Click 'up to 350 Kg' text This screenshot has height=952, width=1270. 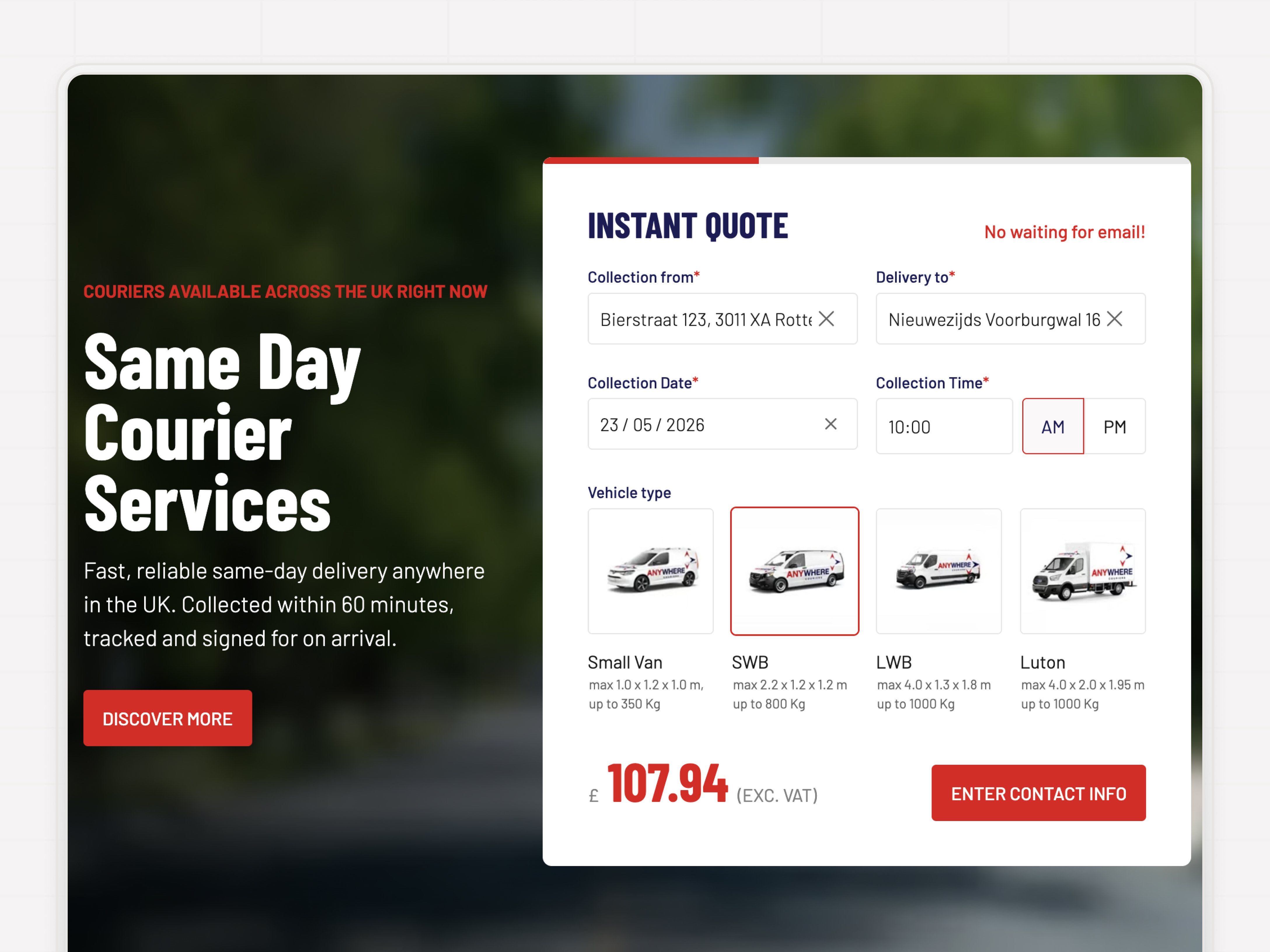pyautogui.click(x=625, y=704)
